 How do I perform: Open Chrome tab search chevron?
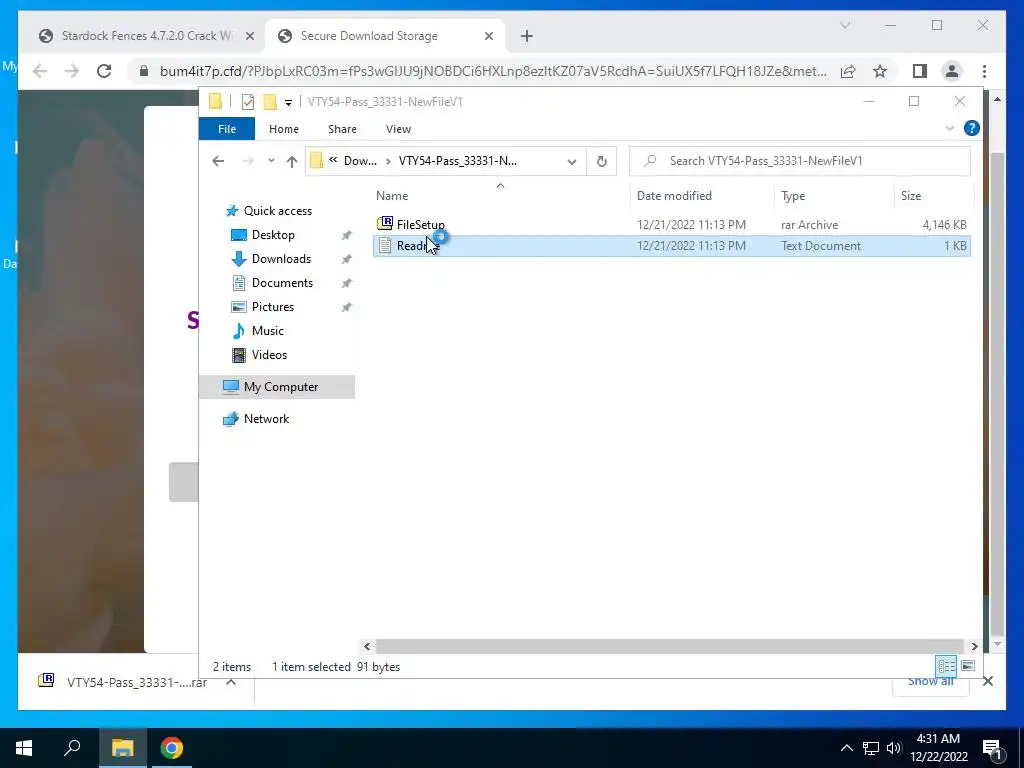pos(844,25)
